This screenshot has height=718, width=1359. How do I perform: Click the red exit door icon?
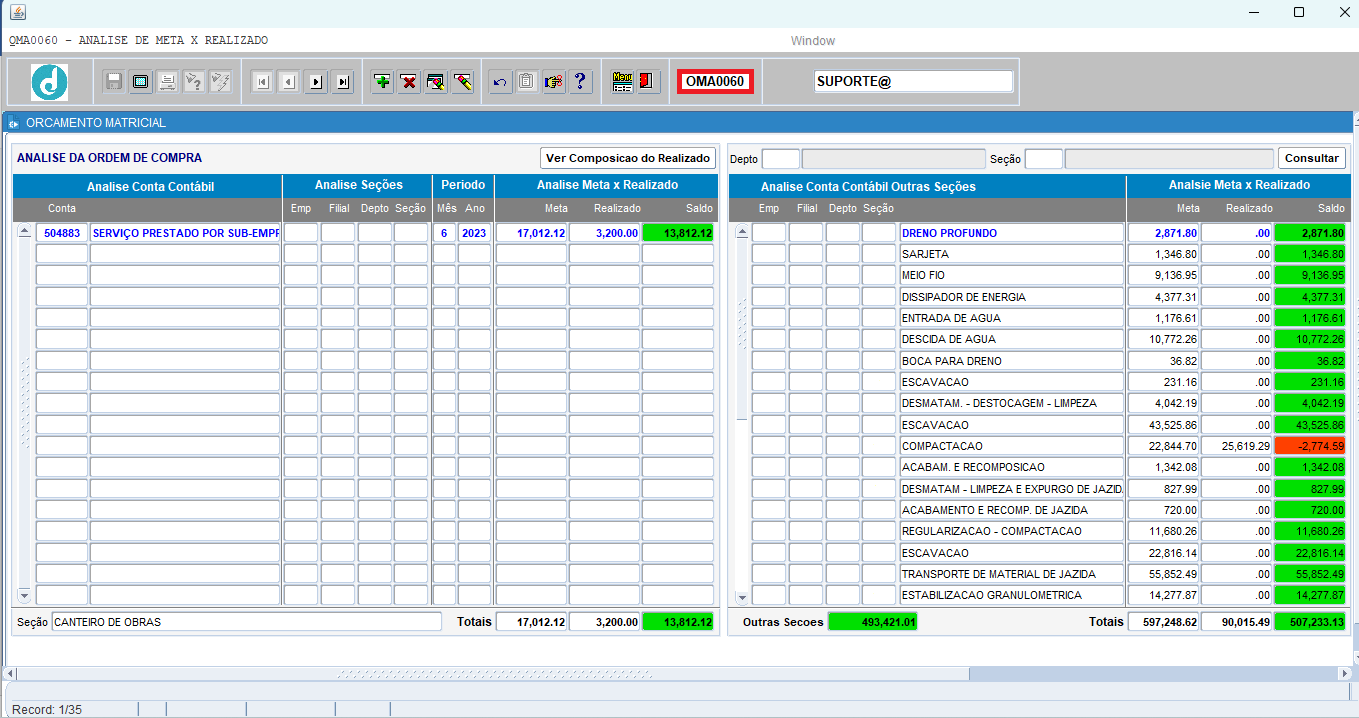(648, 82)
